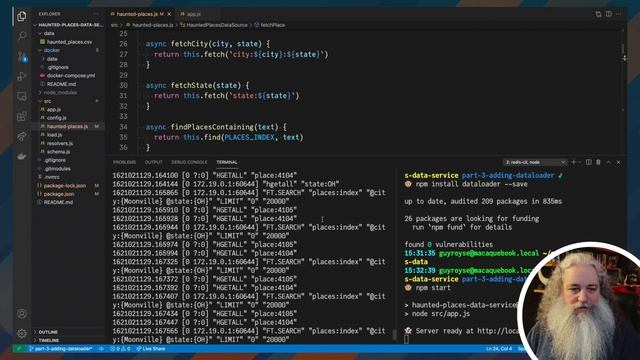Kill terminal with the trash icon

click(598, 162)
